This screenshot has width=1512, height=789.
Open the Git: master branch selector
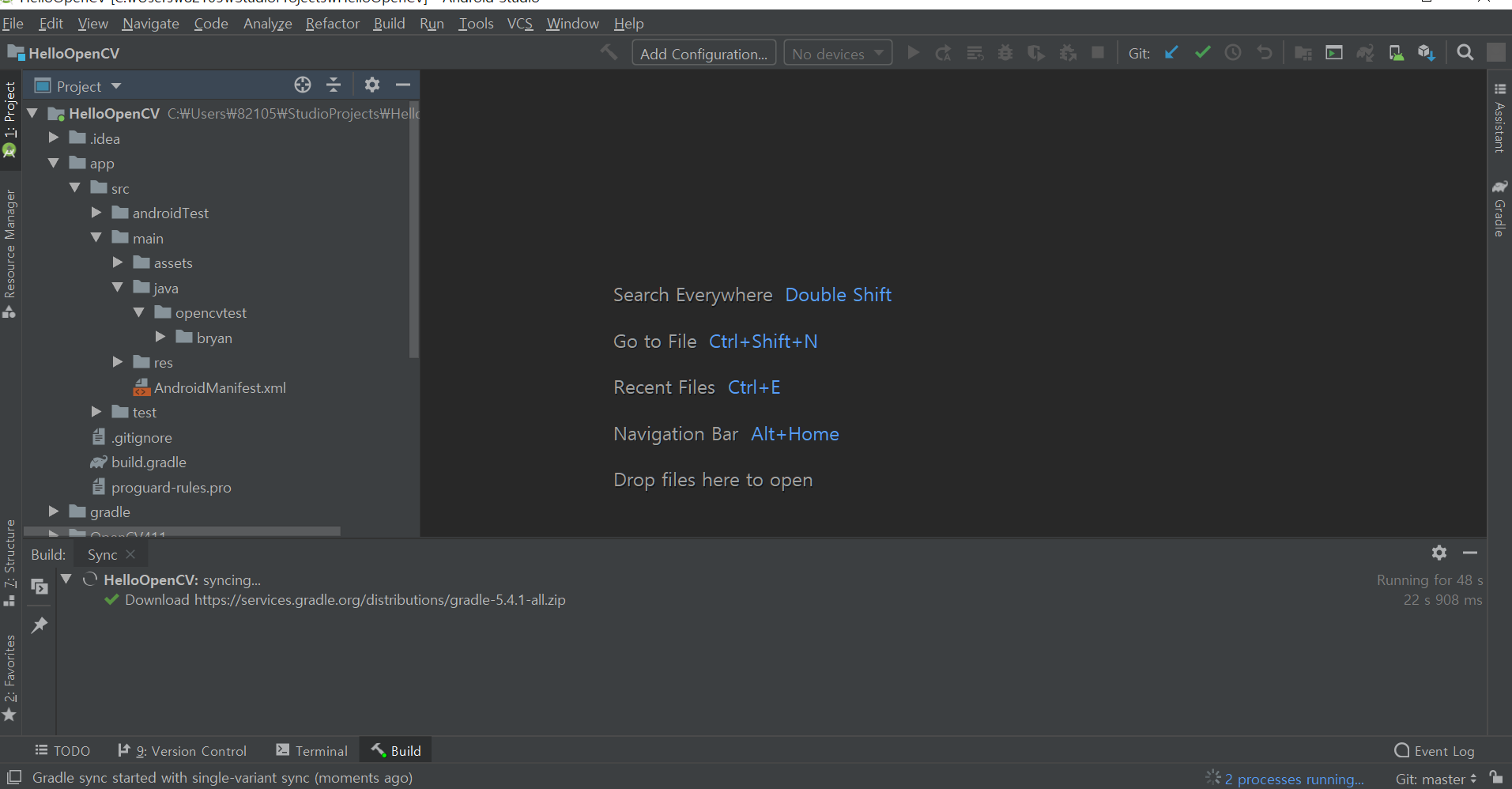click(1436, 779)
